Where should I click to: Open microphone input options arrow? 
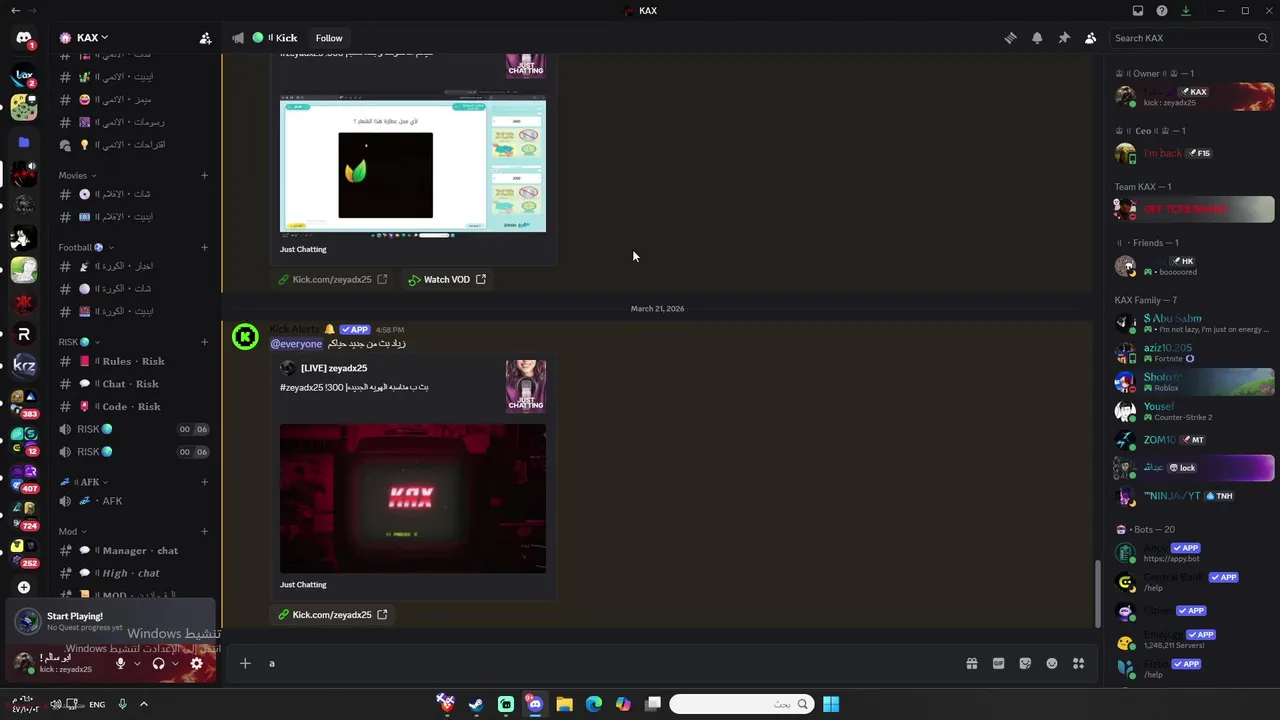coord(137,663)
